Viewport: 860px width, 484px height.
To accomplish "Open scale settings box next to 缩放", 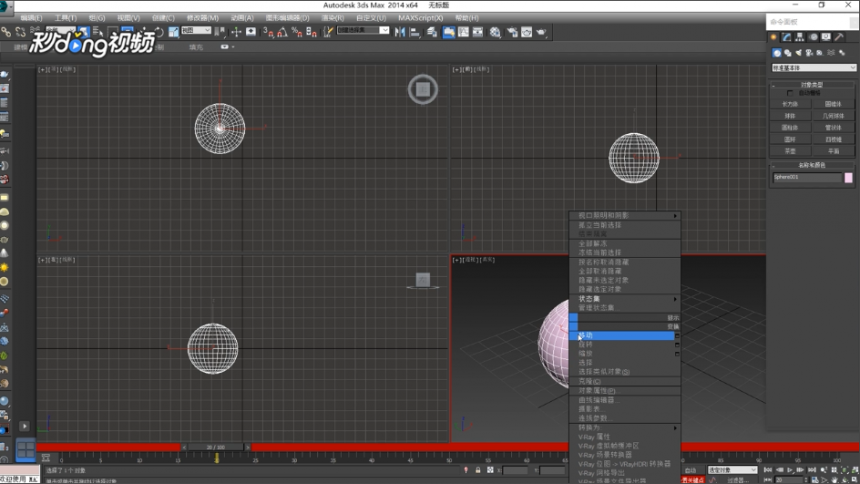I will click(677, 354).
